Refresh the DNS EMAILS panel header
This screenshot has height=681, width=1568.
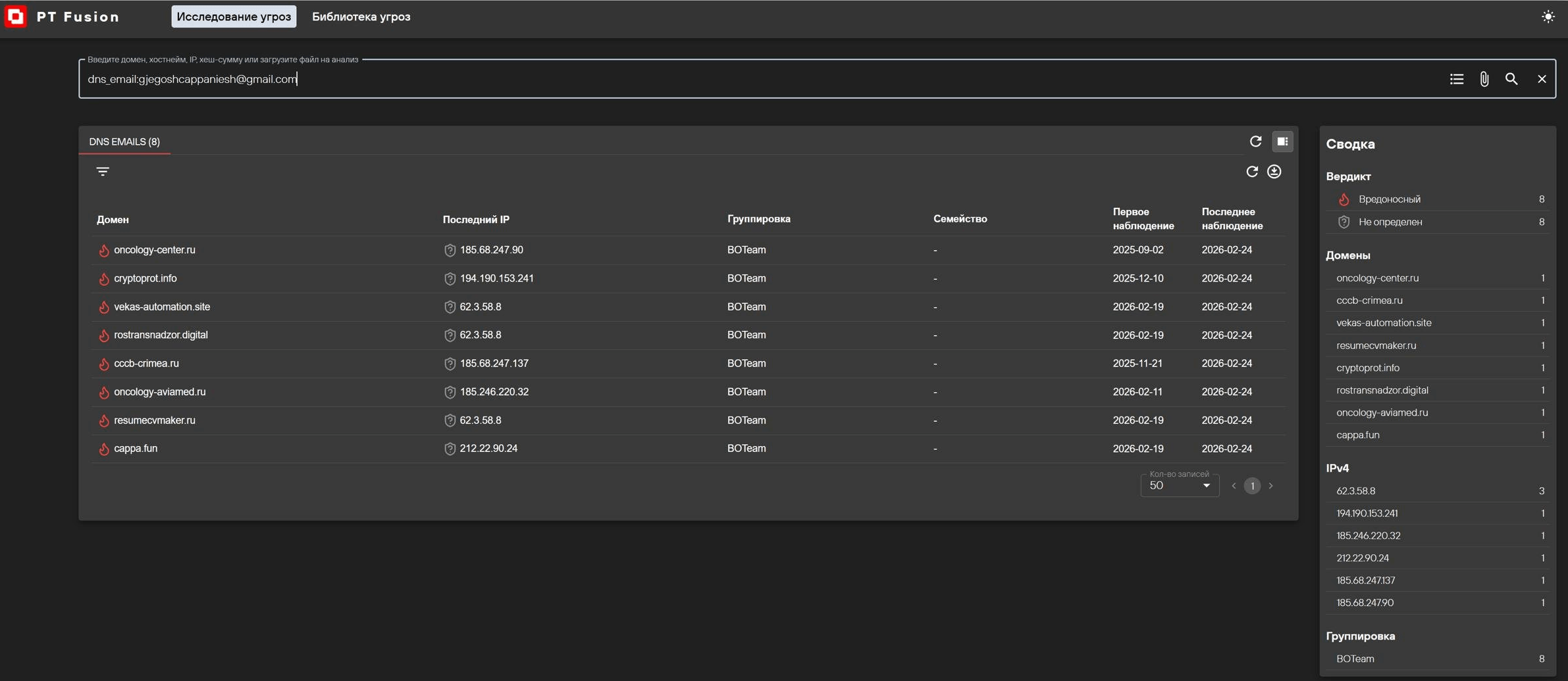(x=1255, y=141)
